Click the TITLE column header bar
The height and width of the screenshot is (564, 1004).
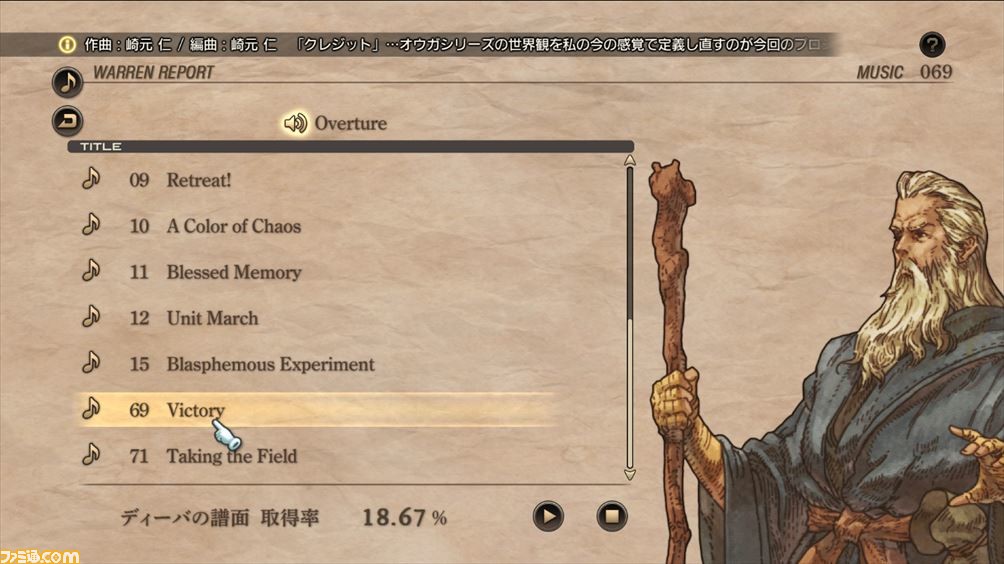point(351,147)
